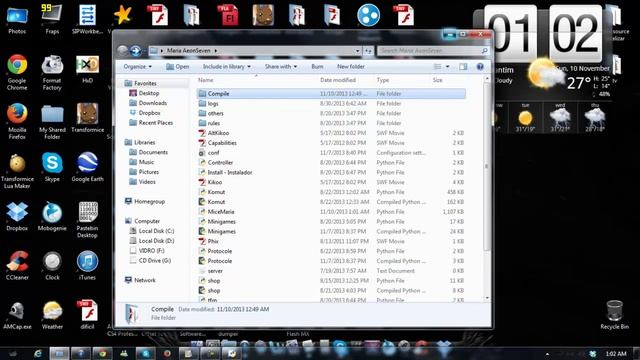Click the Maria AeonSeven breadcrumb
This screenshot has width=640, height=360.
189,51
